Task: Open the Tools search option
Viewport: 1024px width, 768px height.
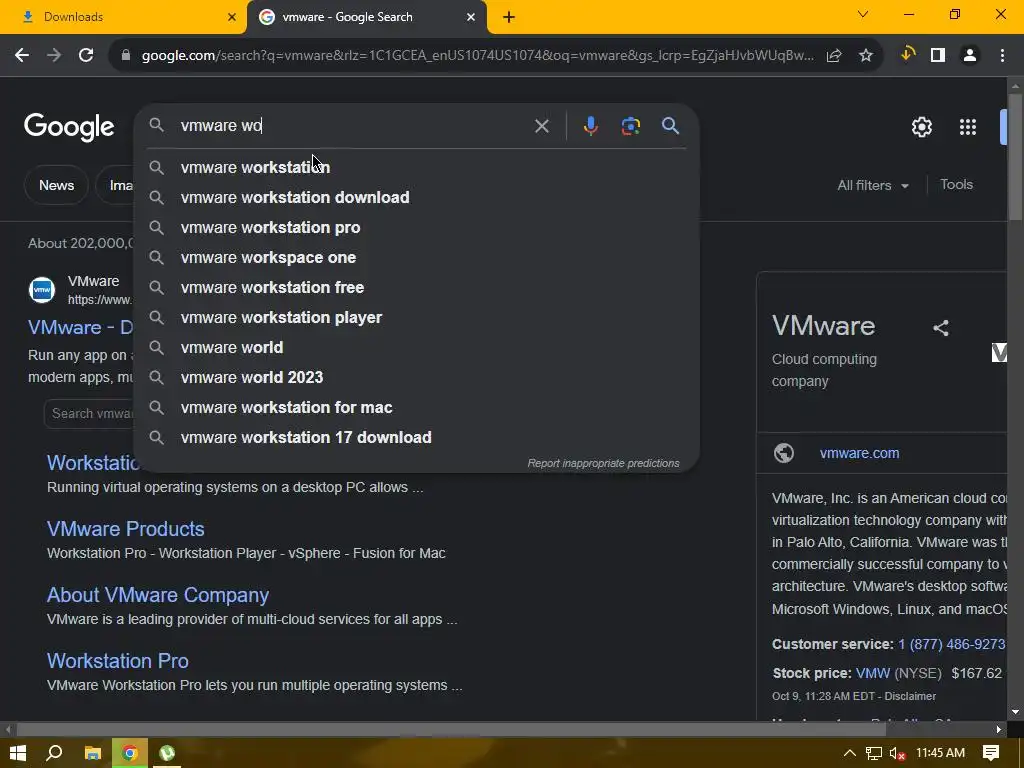Action: (956, 185)
